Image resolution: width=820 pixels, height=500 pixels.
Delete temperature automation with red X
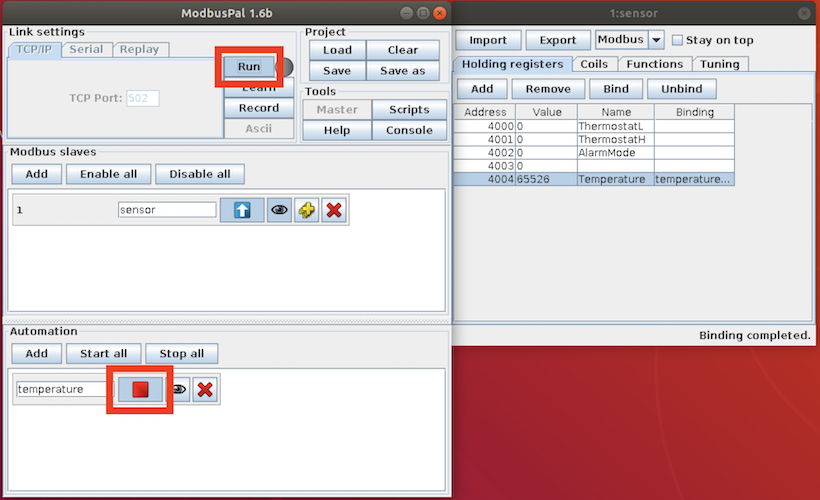(205, 390)
